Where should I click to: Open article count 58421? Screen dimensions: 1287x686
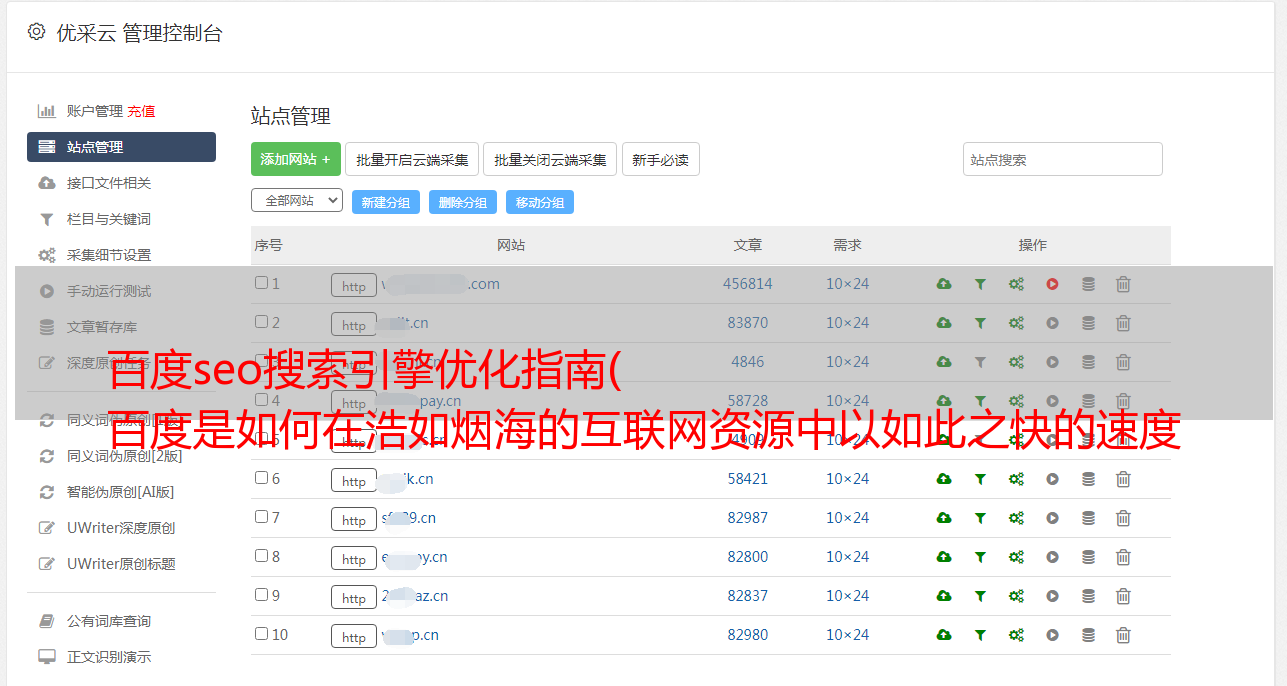pyautogui.click(x=748, y=479)
